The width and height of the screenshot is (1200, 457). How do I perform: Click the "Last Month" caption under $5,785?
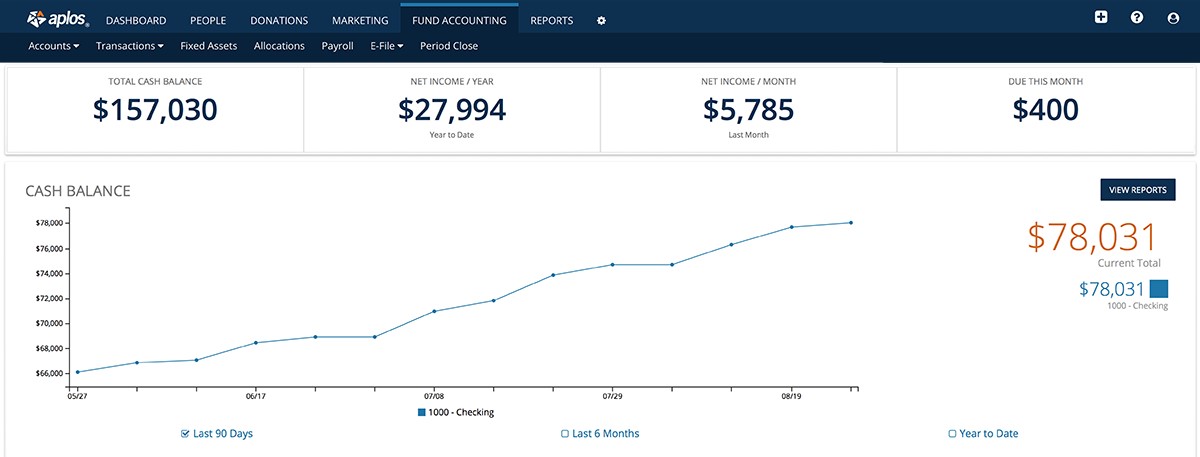[748, 135]
